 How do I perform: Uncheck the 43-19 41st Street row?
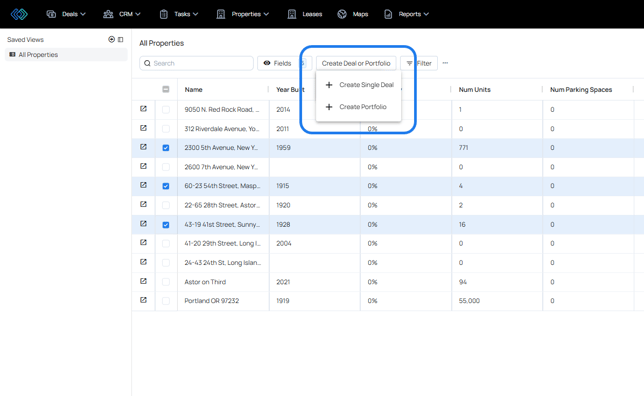click(x=166, y=225)
